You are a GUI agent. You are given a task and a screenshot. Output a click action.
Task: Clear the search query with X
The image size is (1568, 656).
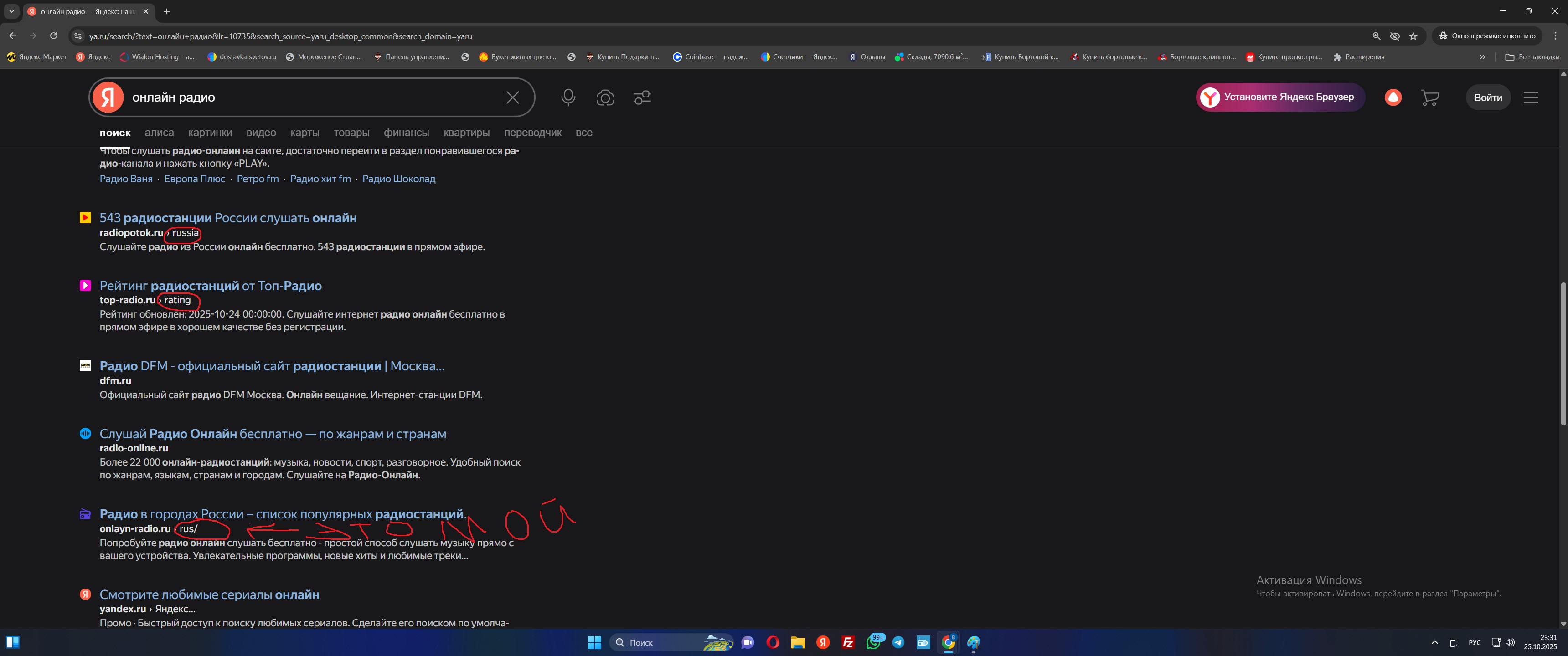click(x=512, y=97)
